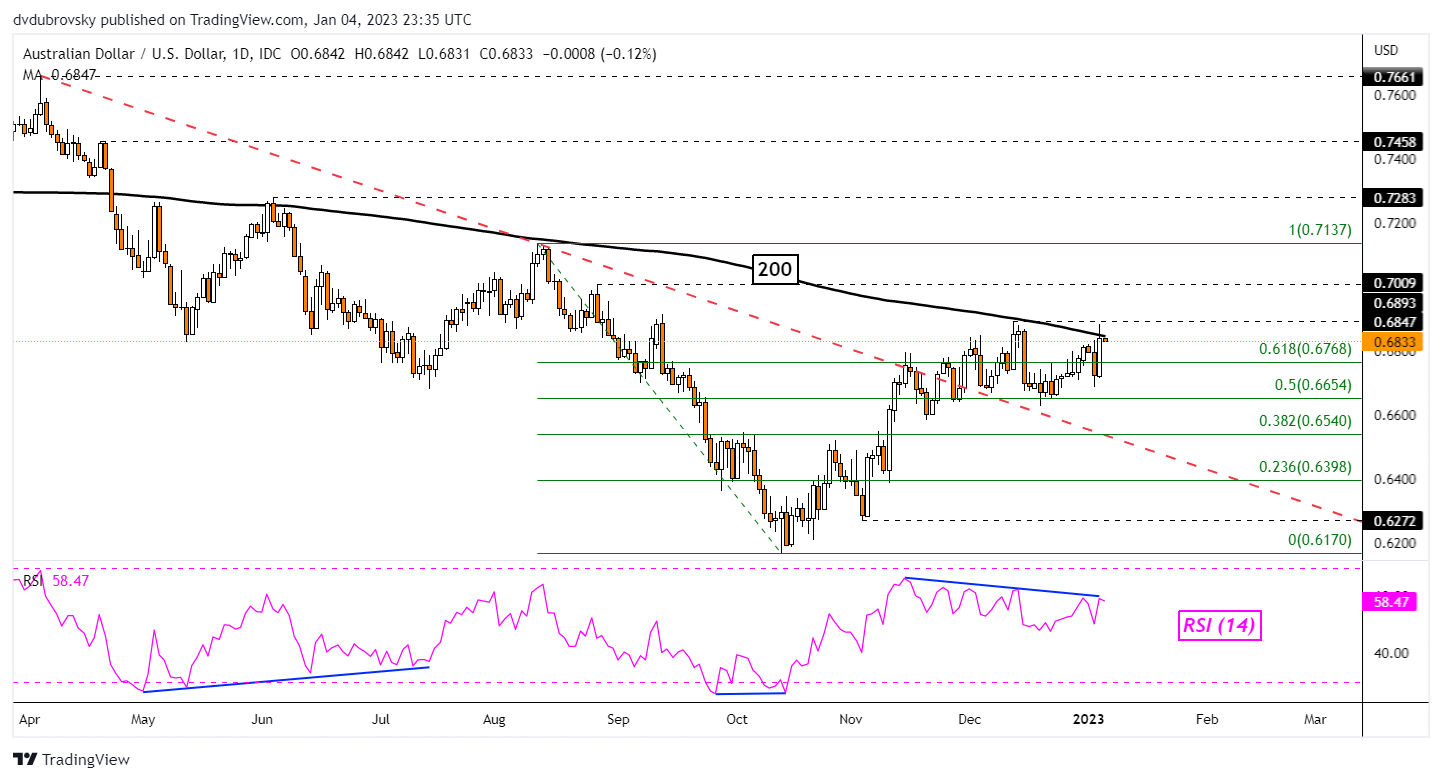
Task: Click the Aug label on time axis
Action: click(x=494, y=719)
